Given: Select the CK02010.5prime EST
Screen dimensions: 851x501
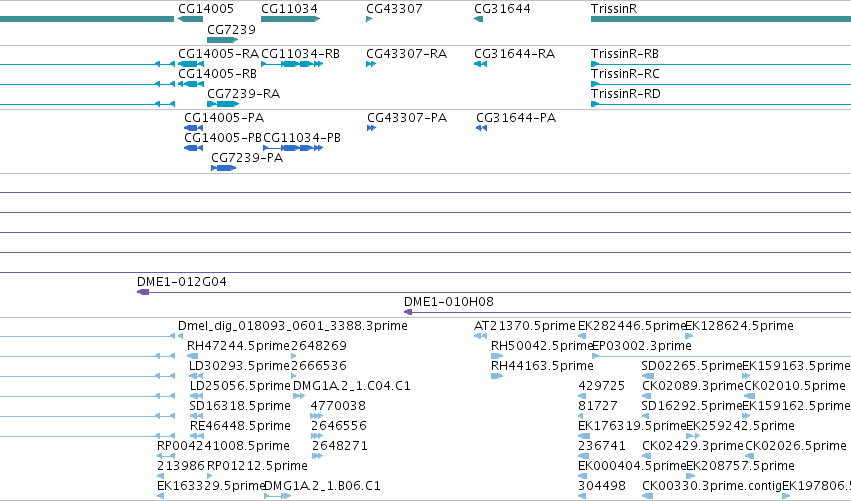Looking at the screenshot, I should tap(750, 396).
